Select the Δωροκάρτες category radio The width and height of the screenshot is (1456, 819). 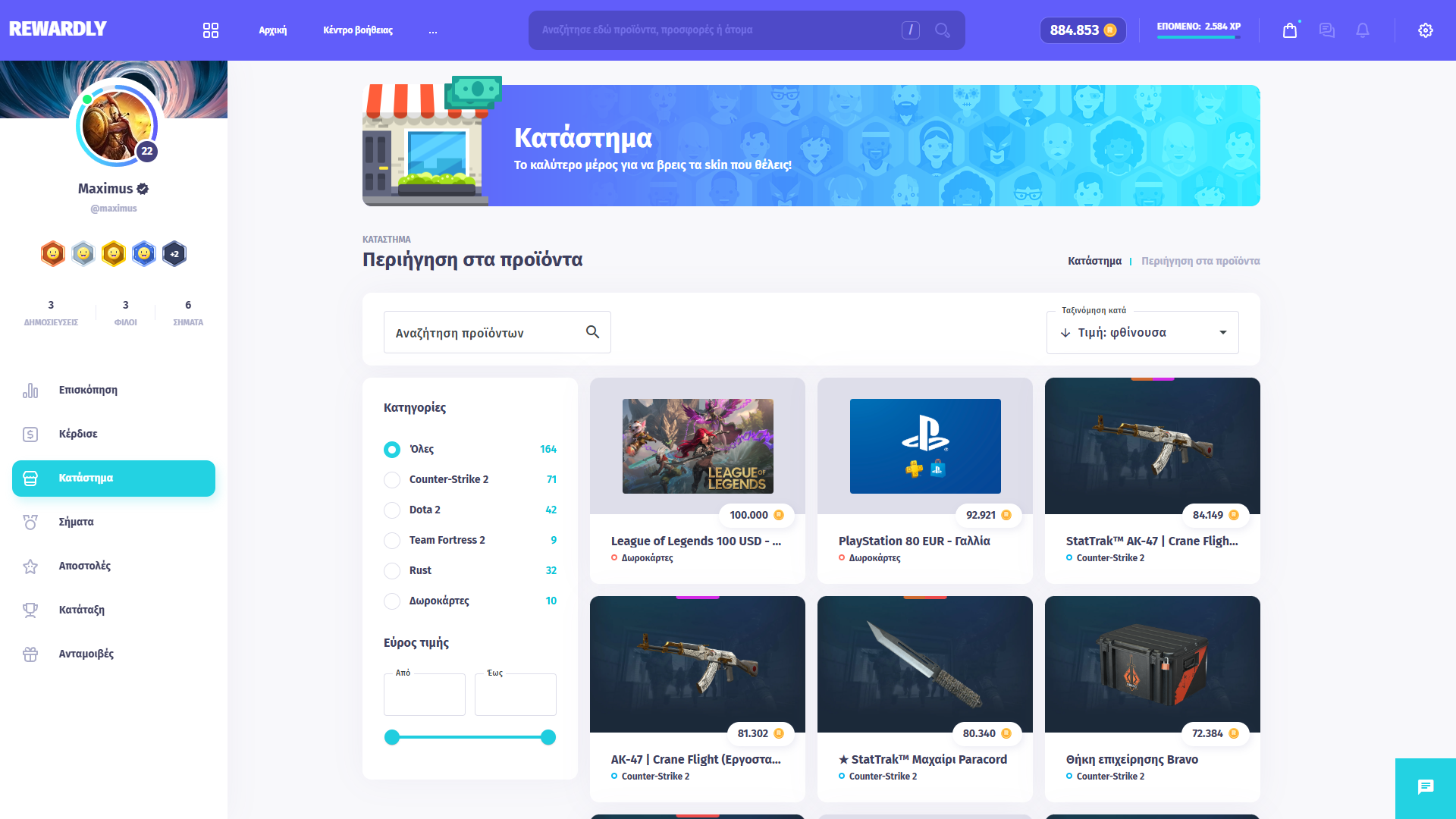click(x=392, y=601)
